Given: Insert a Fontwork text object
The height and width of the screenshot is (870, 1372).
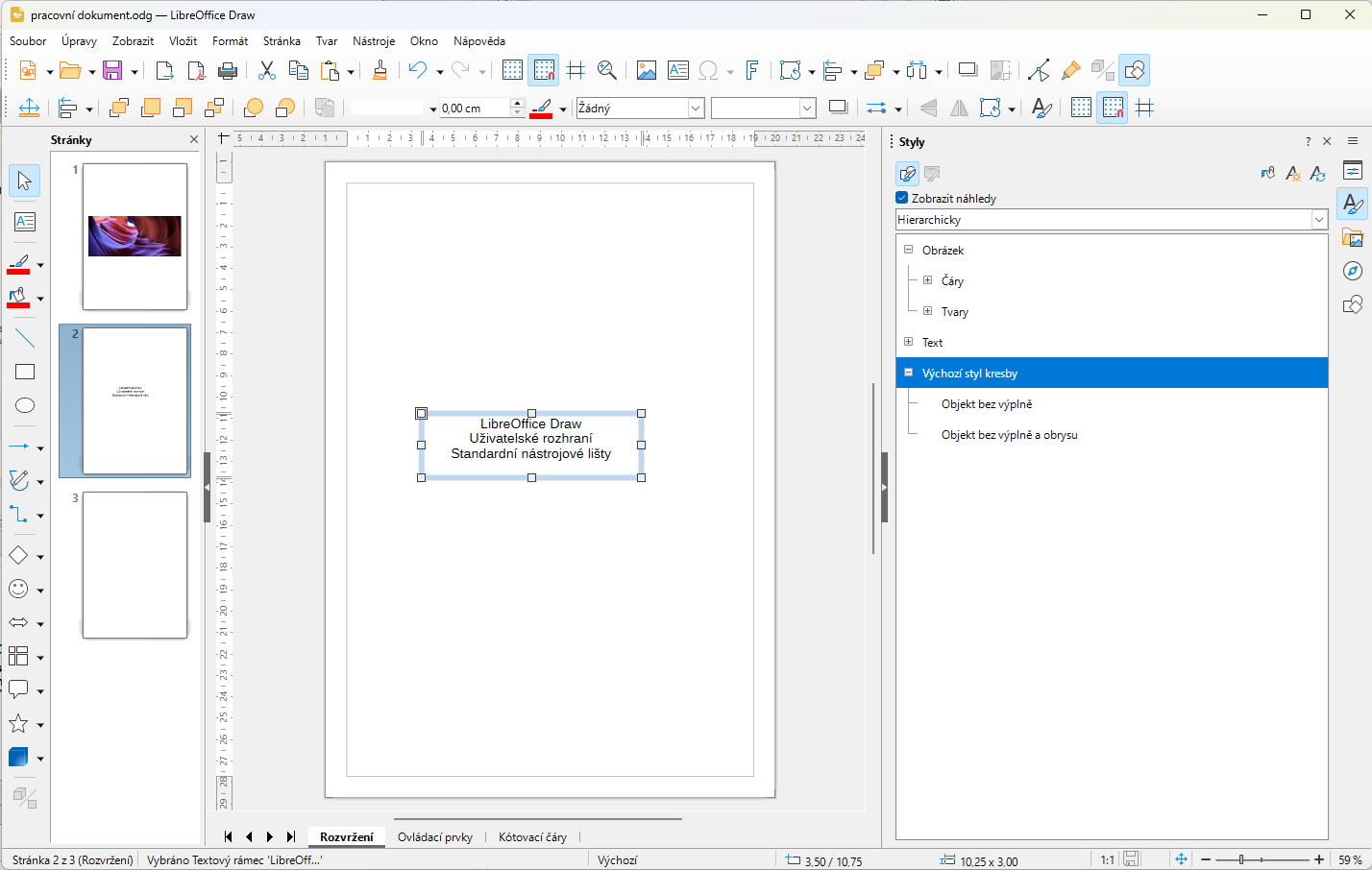Looking at the screenshot, I should tap(752, 70).
